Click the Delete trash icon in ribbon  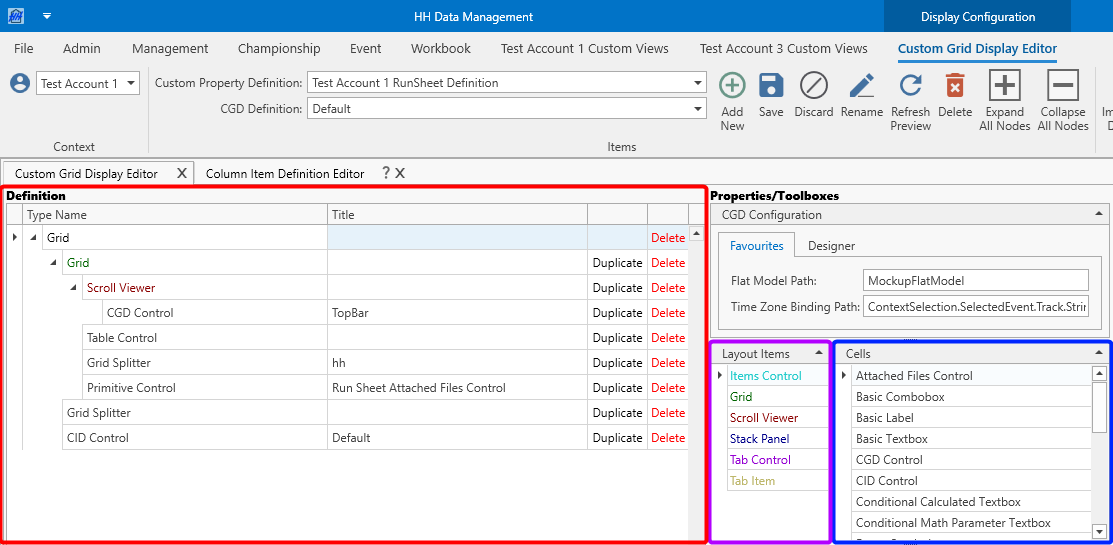(955, 85)
